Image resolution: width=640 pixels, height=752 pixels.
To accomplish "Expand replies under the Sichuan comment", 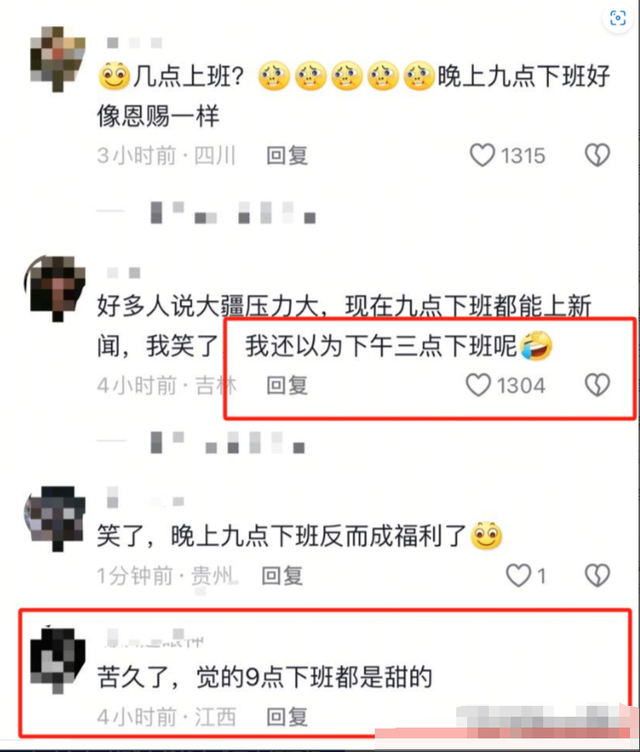I will coord(206,212).
